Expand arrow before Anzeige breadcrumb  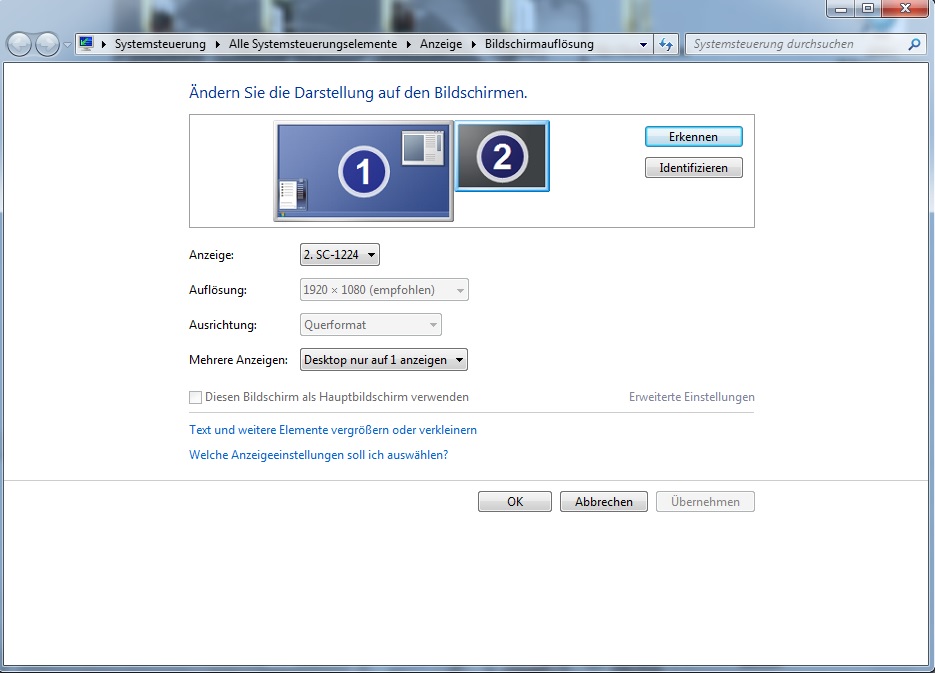coord(408,44)
